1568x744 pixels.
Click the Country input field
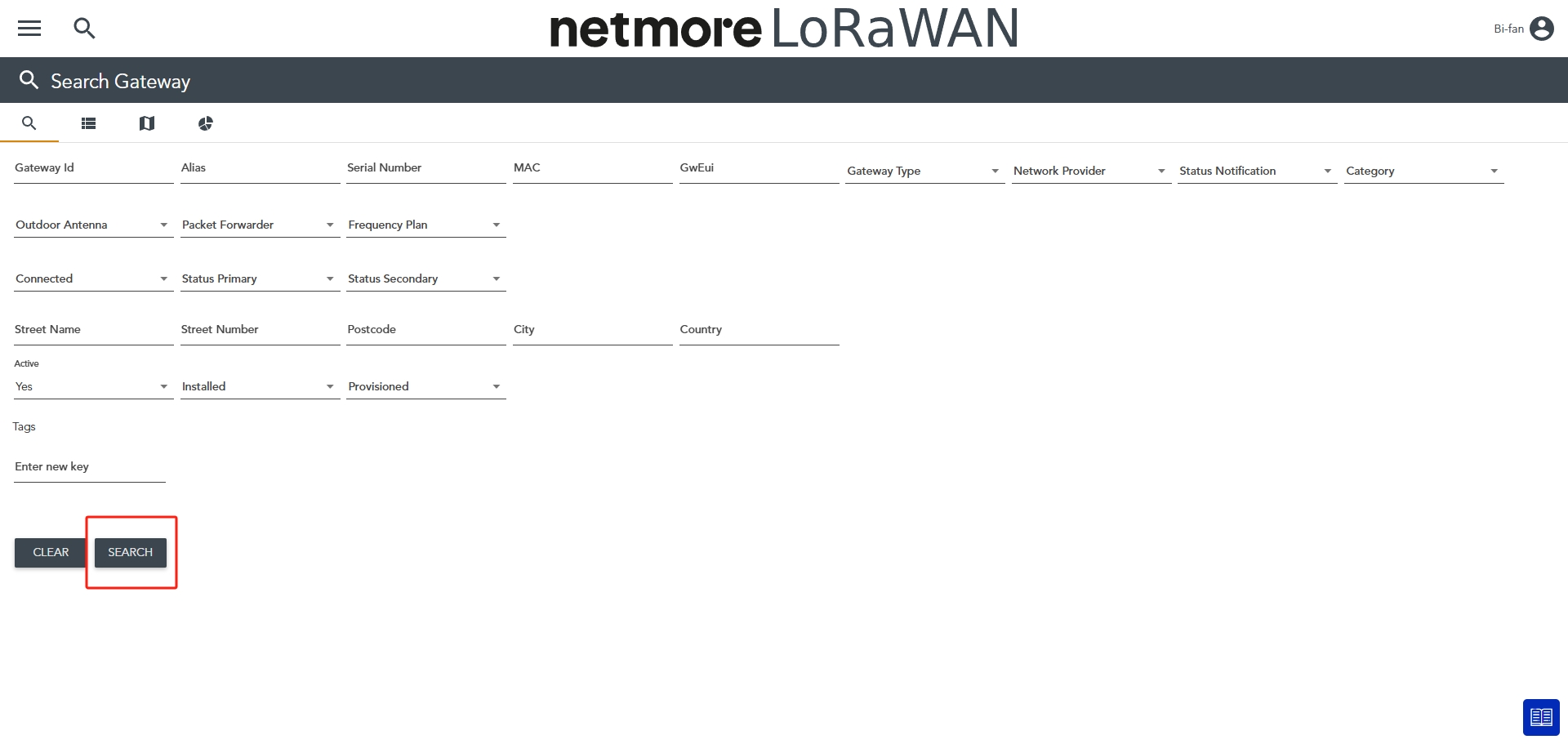(x=759, y=330)
